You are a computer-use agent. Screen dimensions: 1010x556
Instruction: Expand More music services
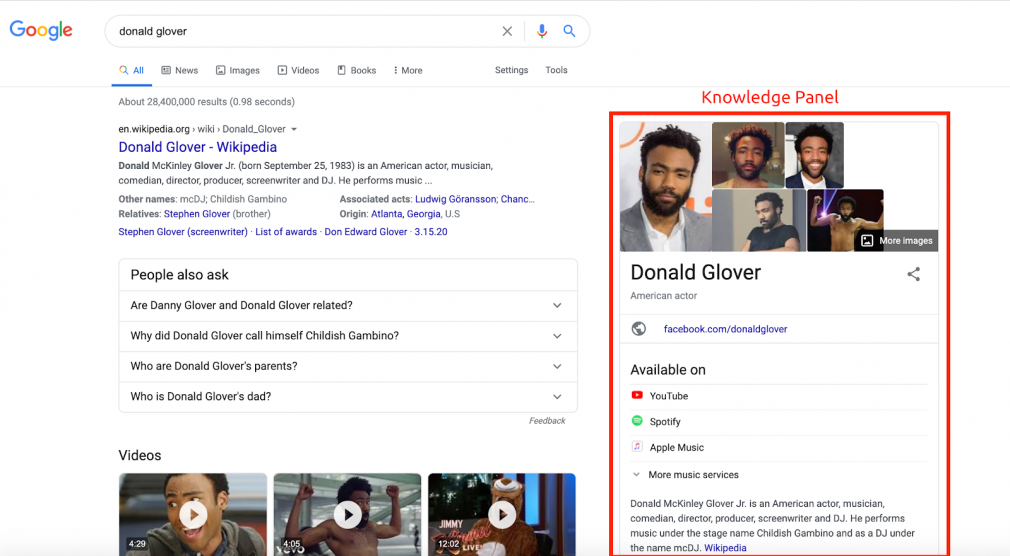[685, 474]
